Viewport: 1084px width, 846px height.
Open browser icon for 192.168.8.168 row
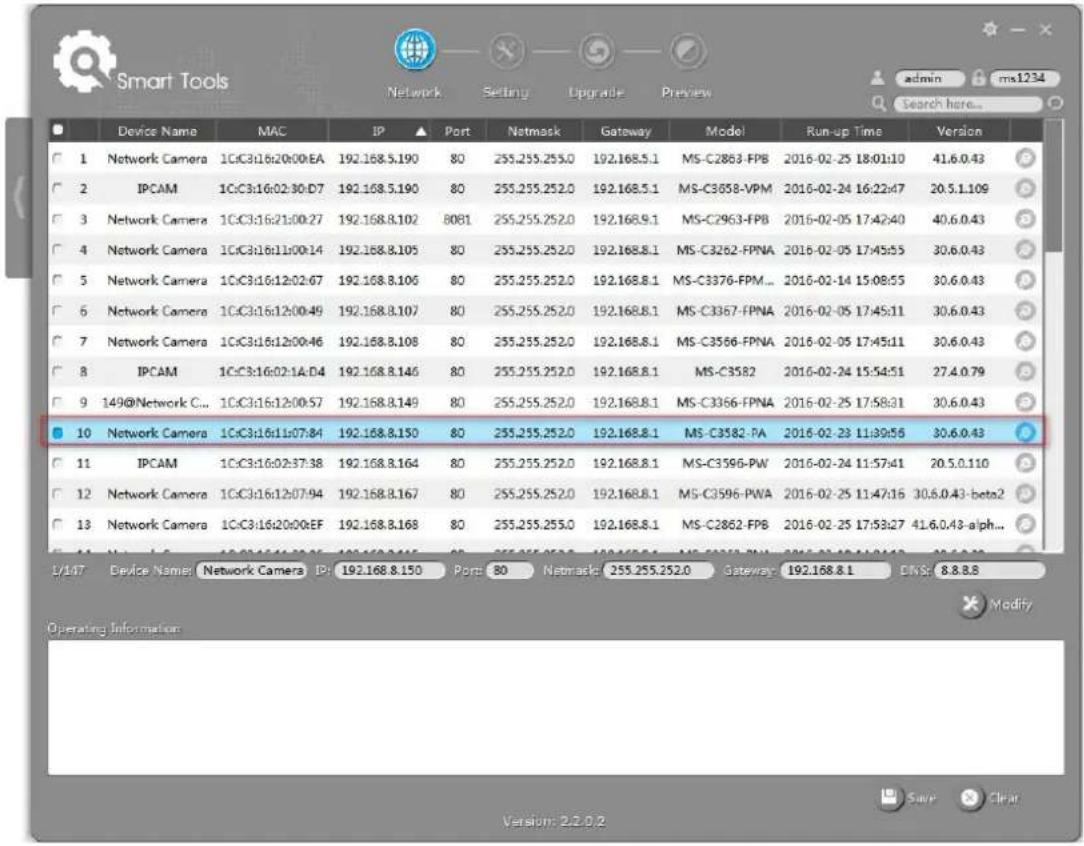point(1025,524)
